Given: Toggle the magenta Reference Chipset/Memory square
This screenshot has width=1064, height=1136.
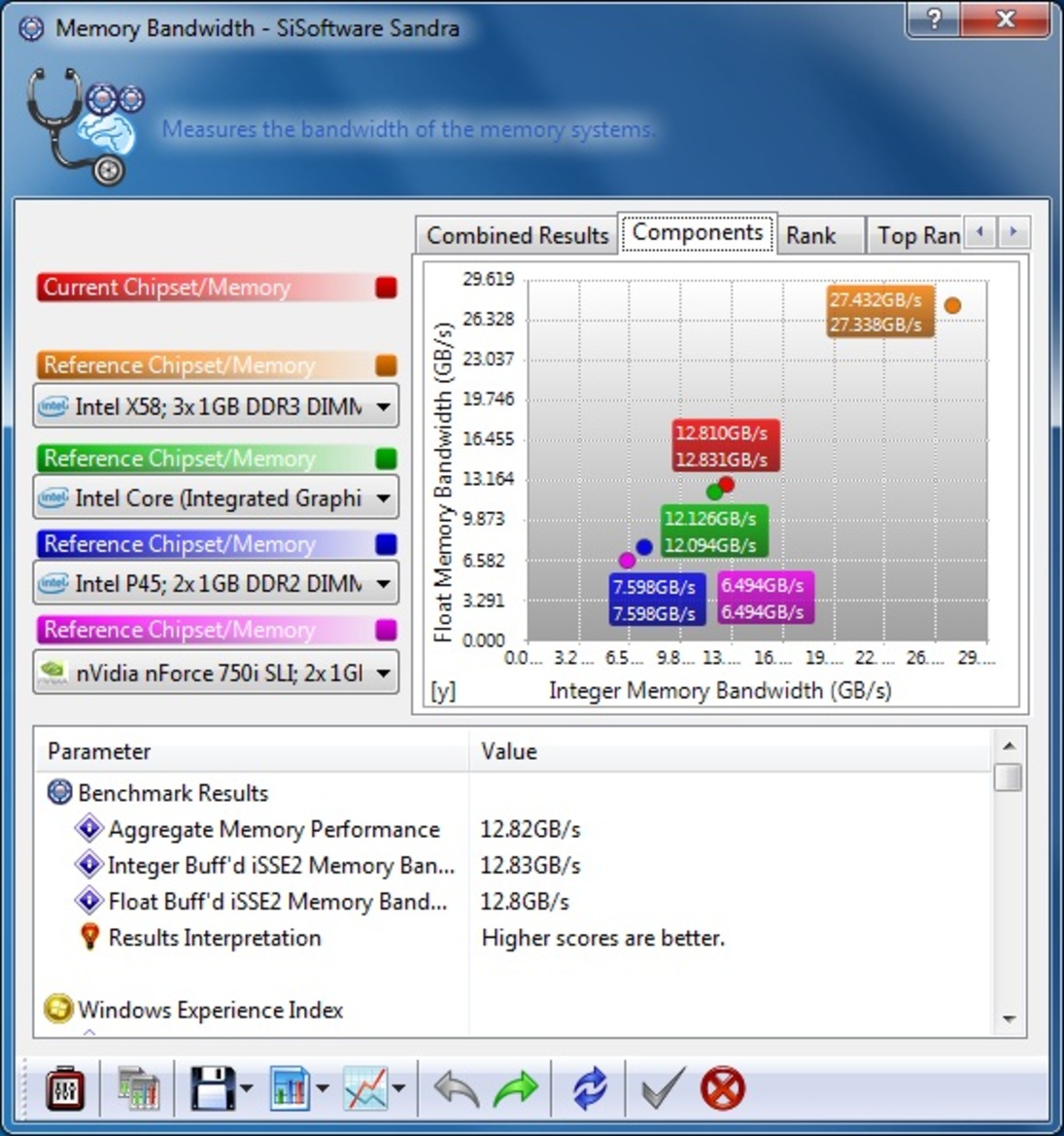Looking at the screenshot, I should 386,630.
